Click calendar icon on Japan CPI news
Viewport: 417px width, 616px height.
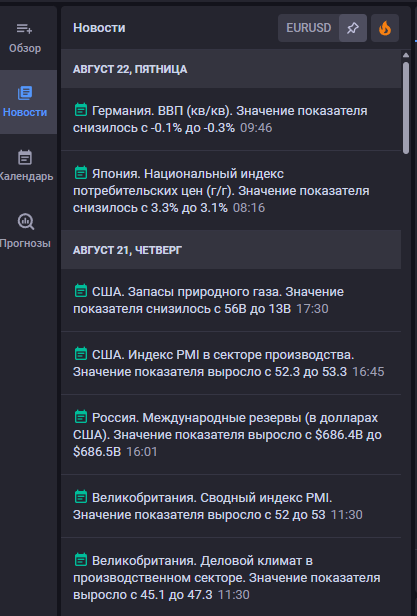[x=81, y=172]
